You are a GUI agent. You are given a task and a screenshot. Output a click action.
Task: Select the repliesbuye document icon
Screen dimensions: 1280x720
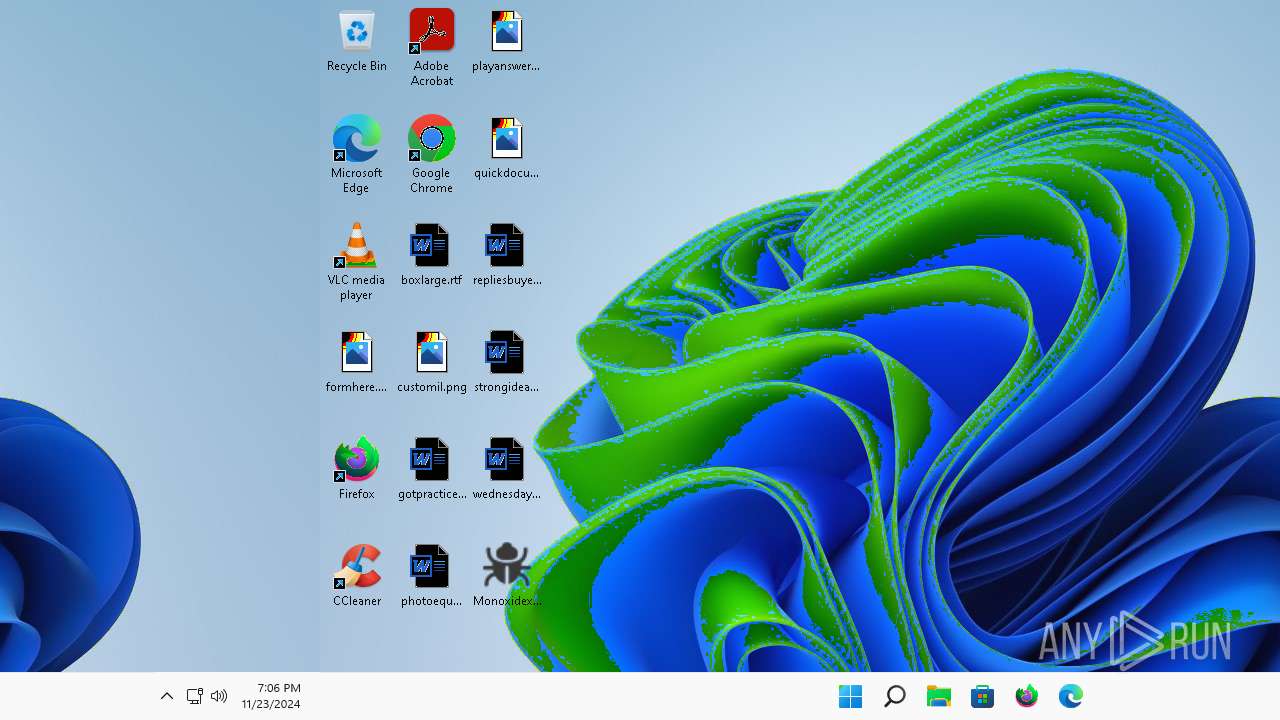(x=506, y=255)
